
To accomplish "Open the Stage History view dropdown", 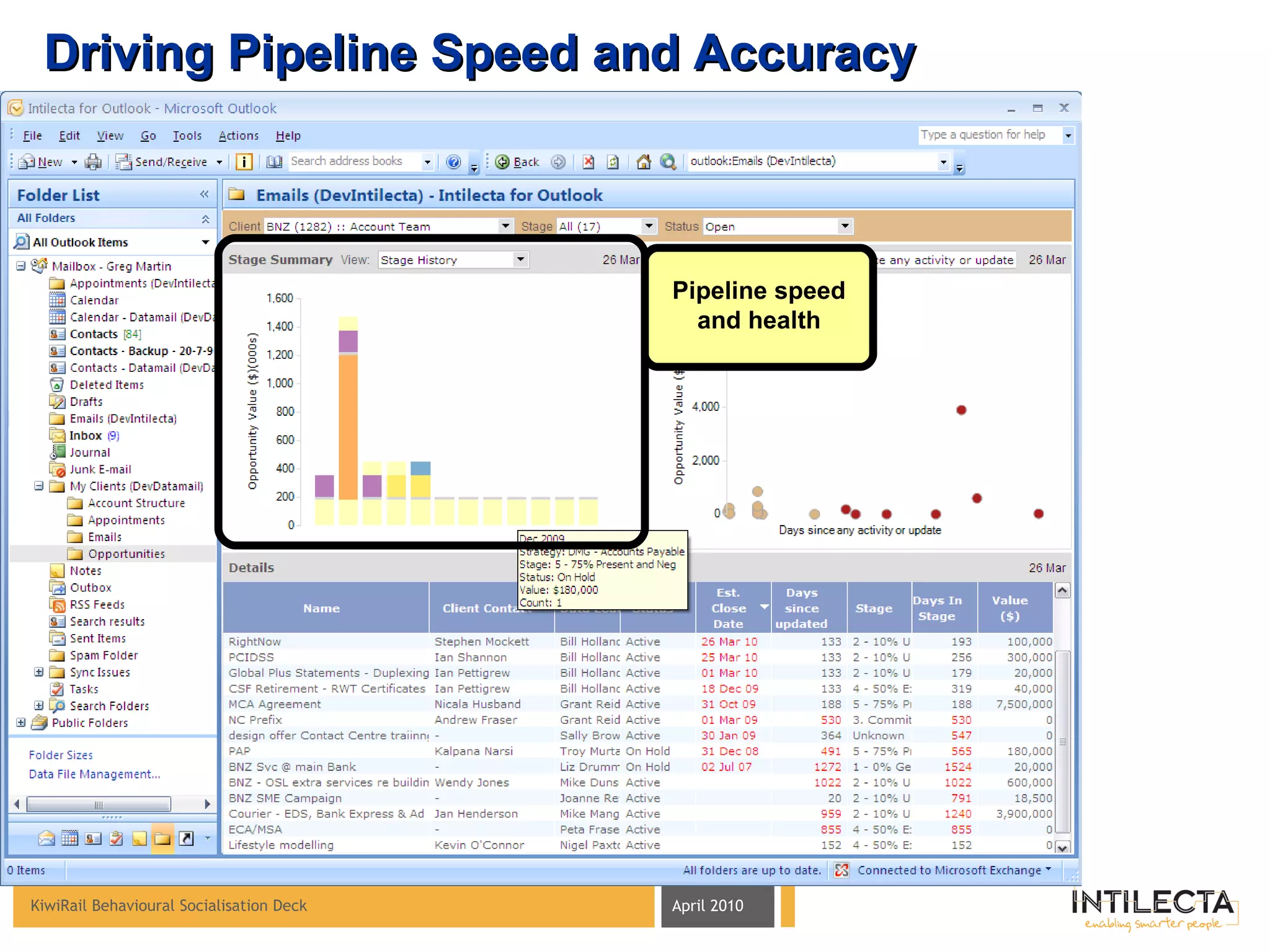I will tap(521, 260).
